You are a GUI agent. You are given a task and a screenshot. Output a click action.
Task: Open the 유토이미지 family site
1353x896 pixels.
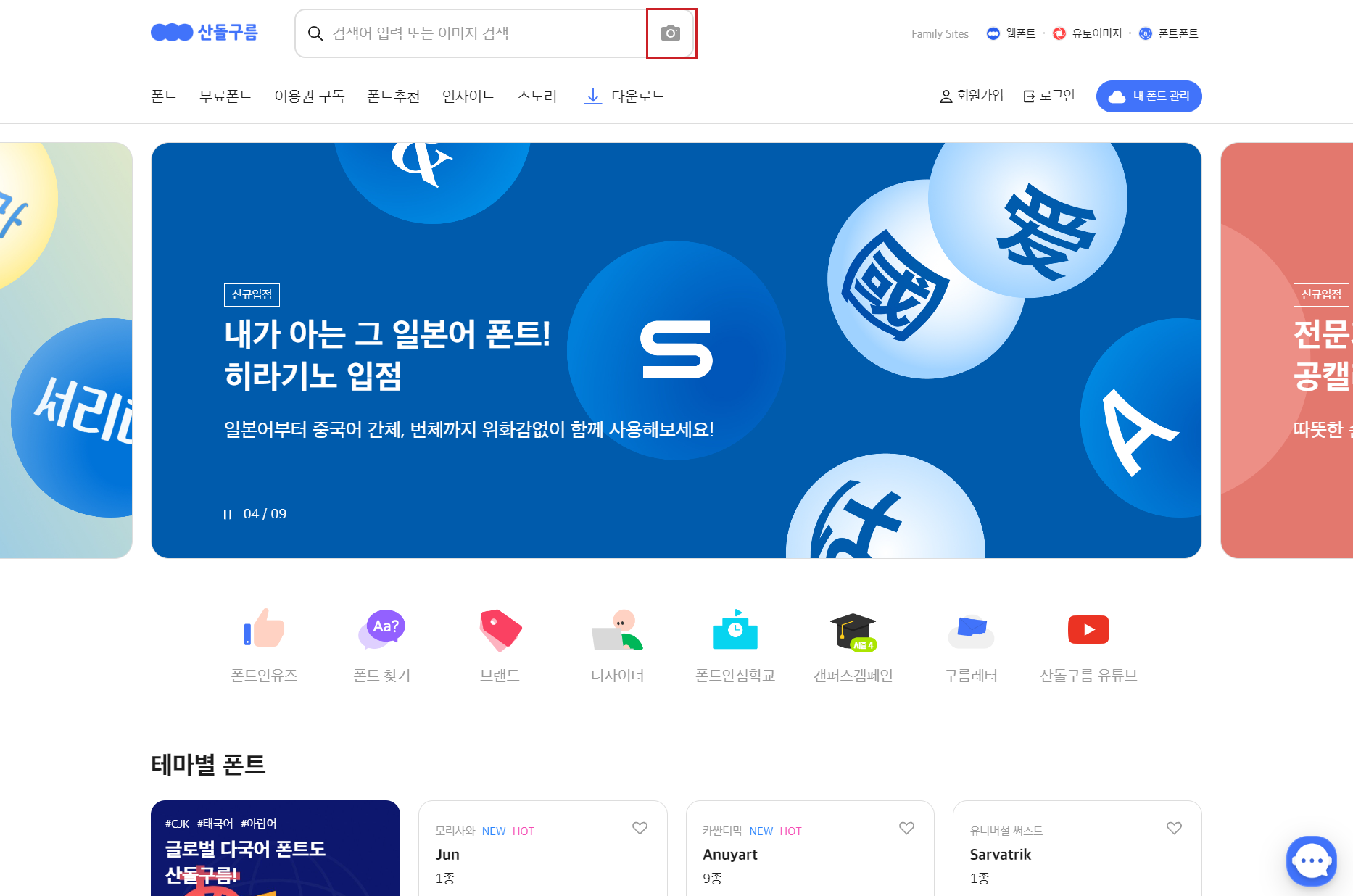point(1088,33)
